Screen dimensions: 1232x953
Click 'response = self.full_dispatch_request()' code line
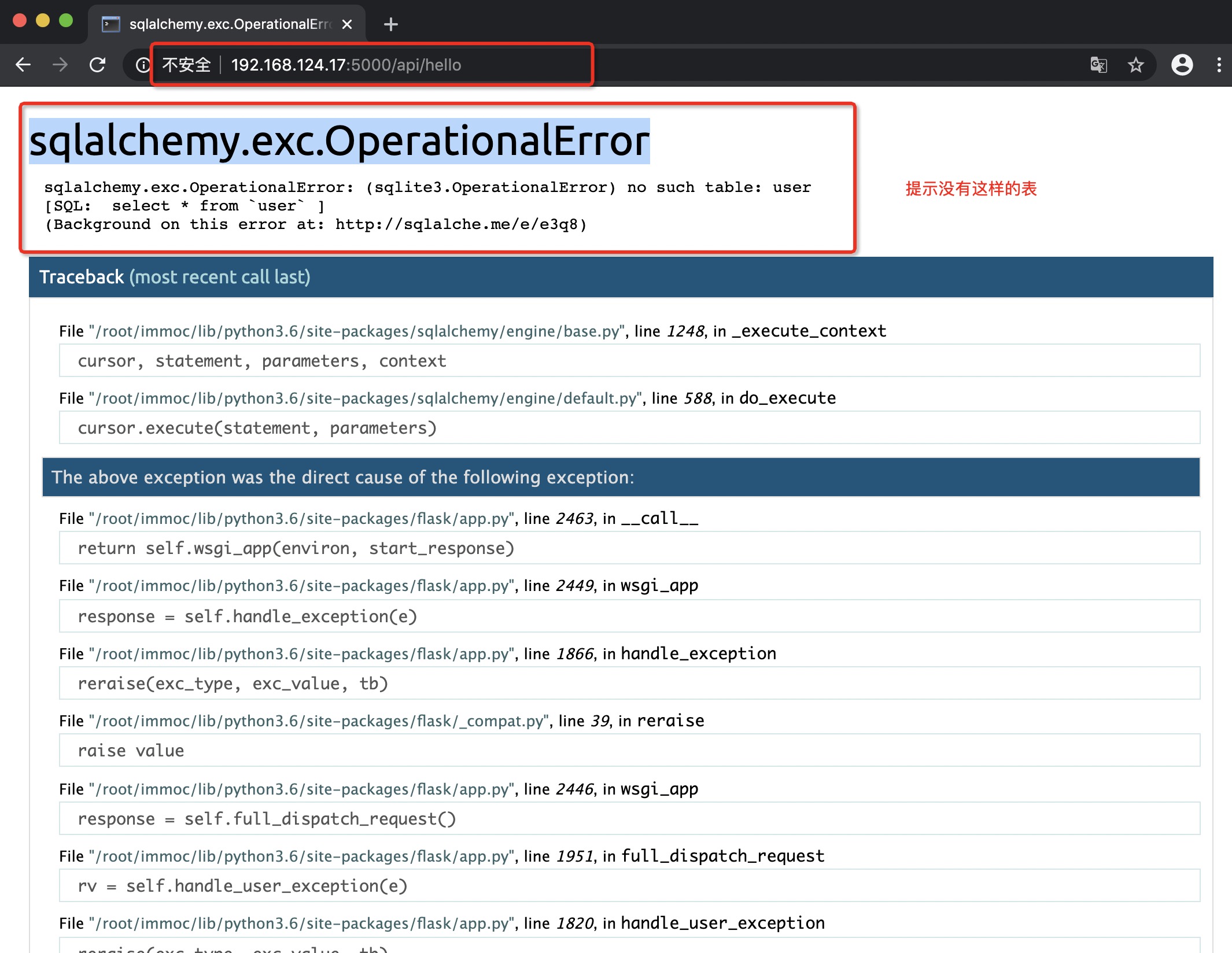click(629, 819)
